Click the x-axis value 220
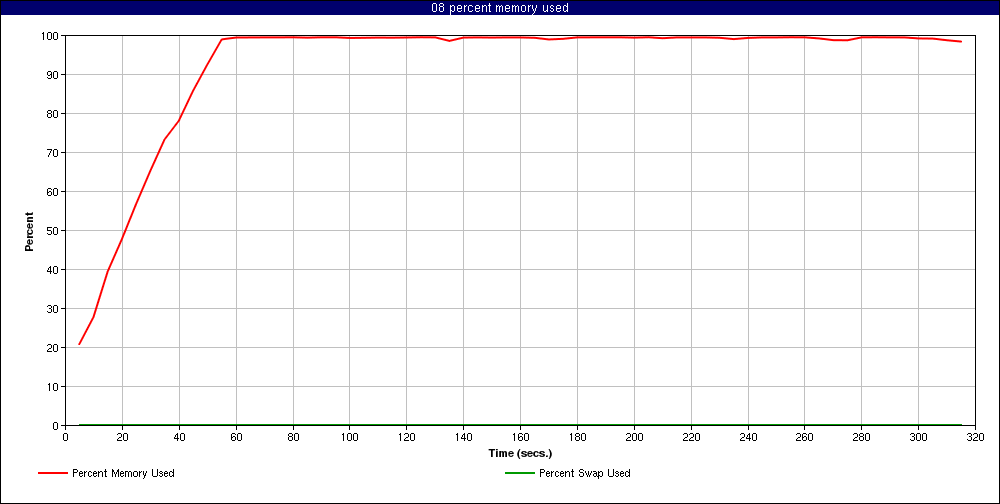This screenshot has width=1000, height=504. click(691, 437)
